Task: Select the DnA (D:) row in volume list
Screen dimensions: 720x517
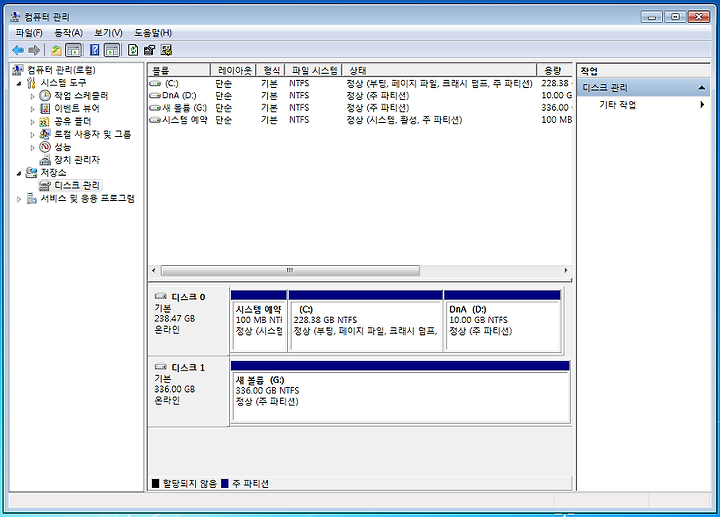Action: click(360, 96)
